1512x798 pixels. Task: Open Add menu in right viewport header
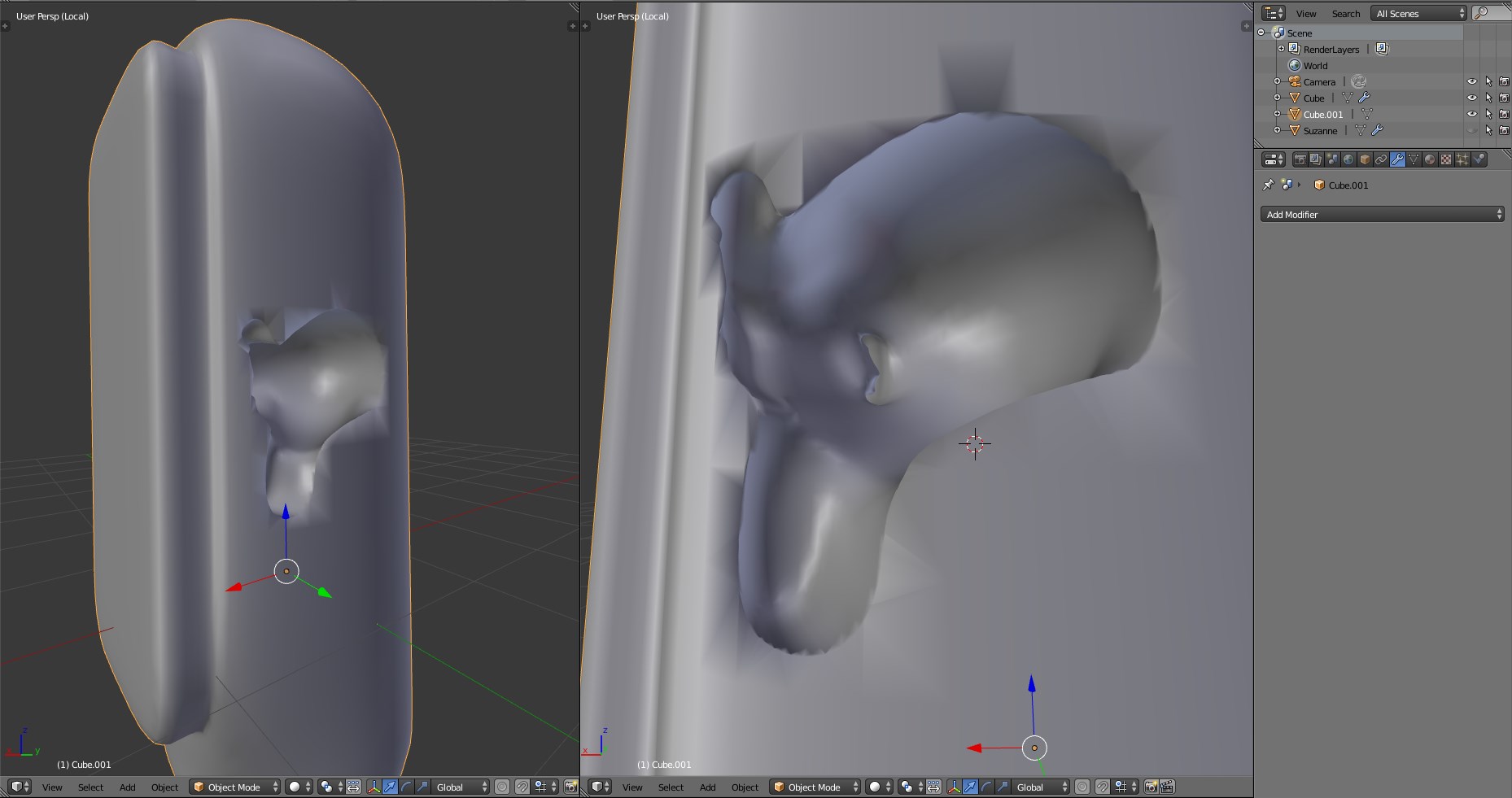pos(708,787)
